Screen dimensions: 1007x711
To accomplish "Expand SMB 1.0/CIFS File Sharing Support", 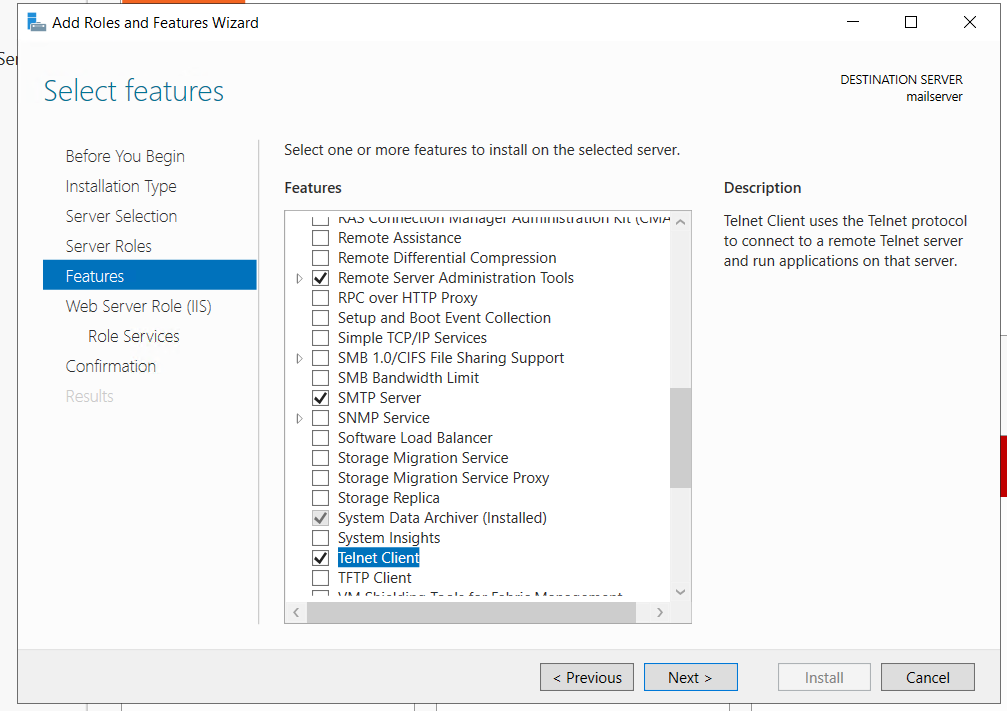I will point(299,358).
